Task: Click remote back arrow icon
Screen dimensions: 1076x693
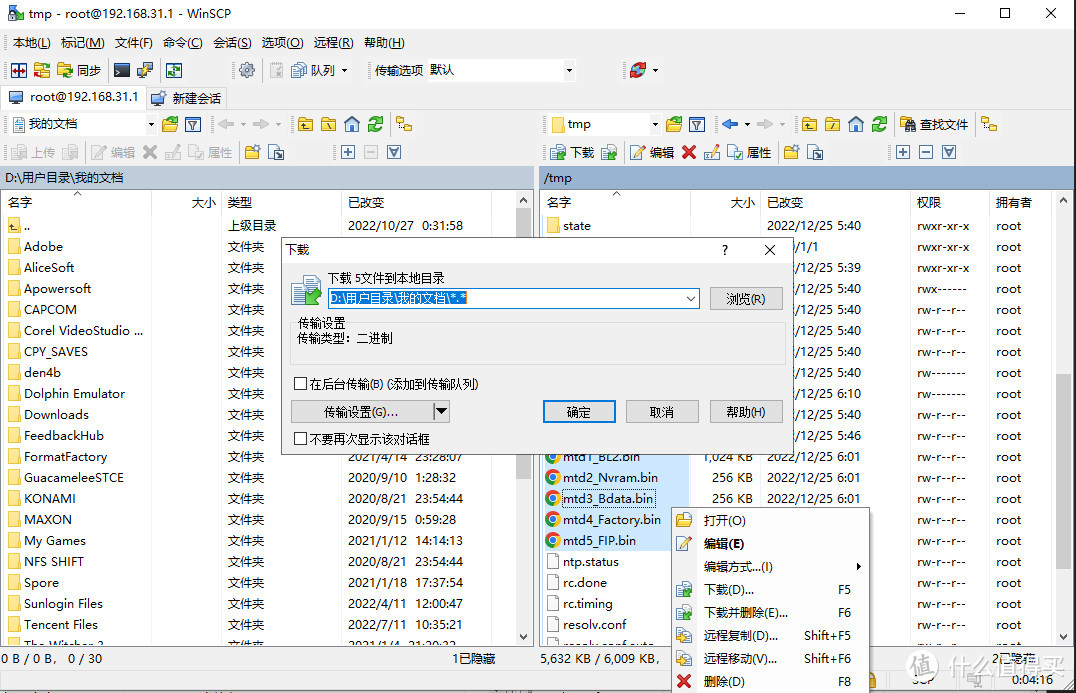Action: tap(730, 124)
